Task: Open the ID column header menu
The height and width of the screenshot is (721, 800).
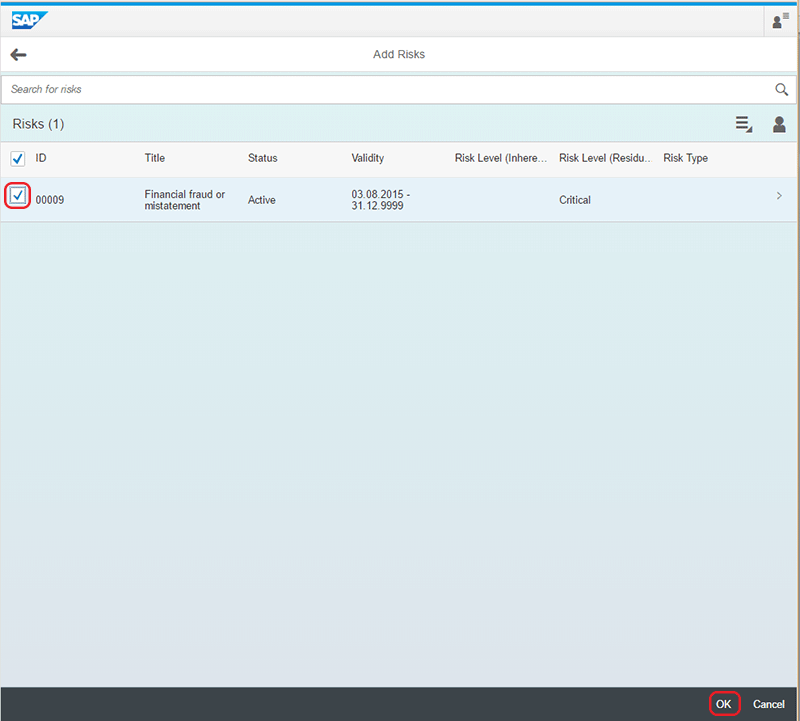Action: (x=42, y=158)
